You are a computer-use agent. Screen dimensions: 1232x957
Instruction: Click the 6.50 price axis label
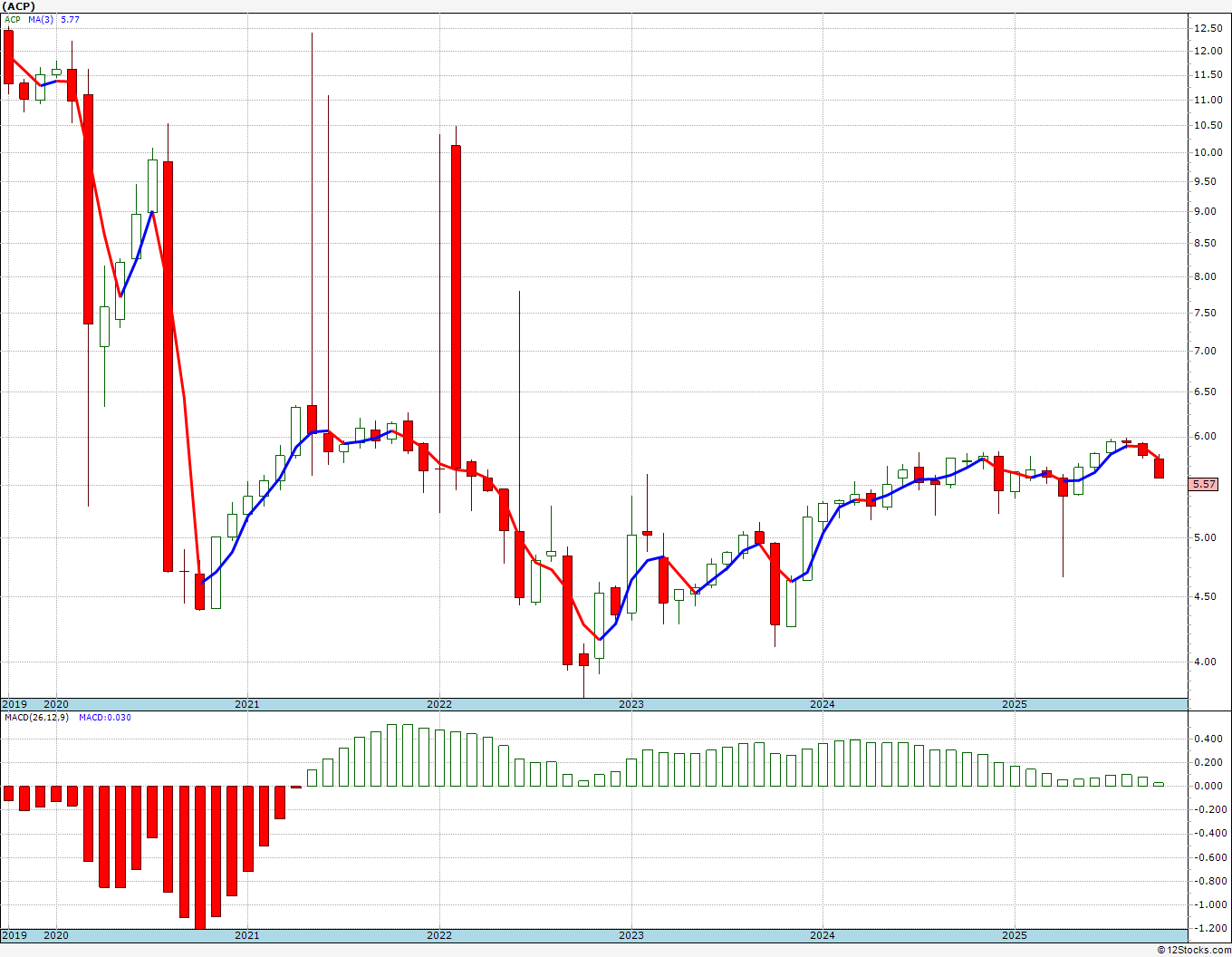pos(1206,391)
